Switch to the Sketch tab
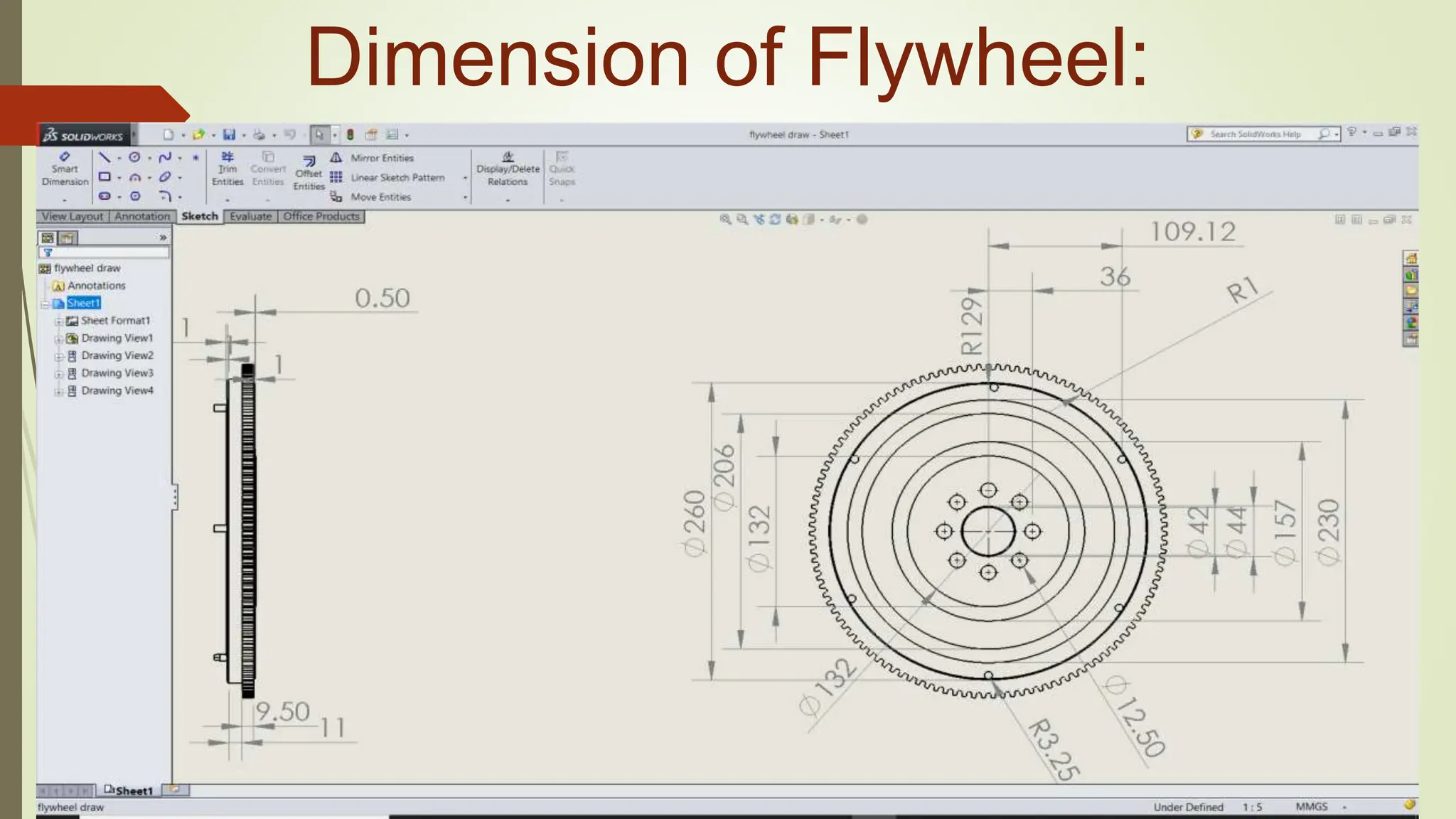Image resolution: width=1456 pixels, height=819 pixels. [200, 216]
